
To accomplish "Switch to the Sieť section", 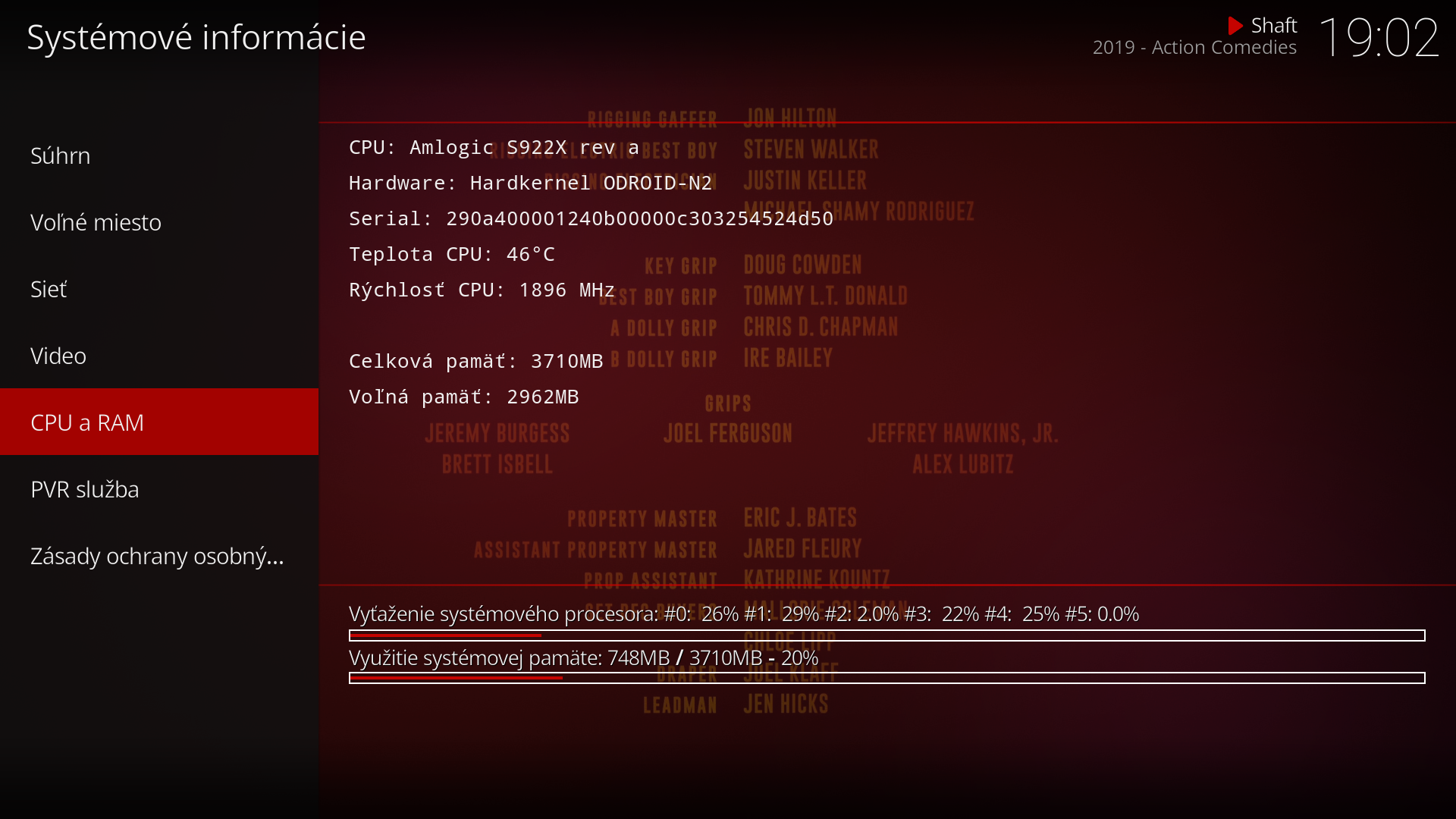I will [49, 289].
